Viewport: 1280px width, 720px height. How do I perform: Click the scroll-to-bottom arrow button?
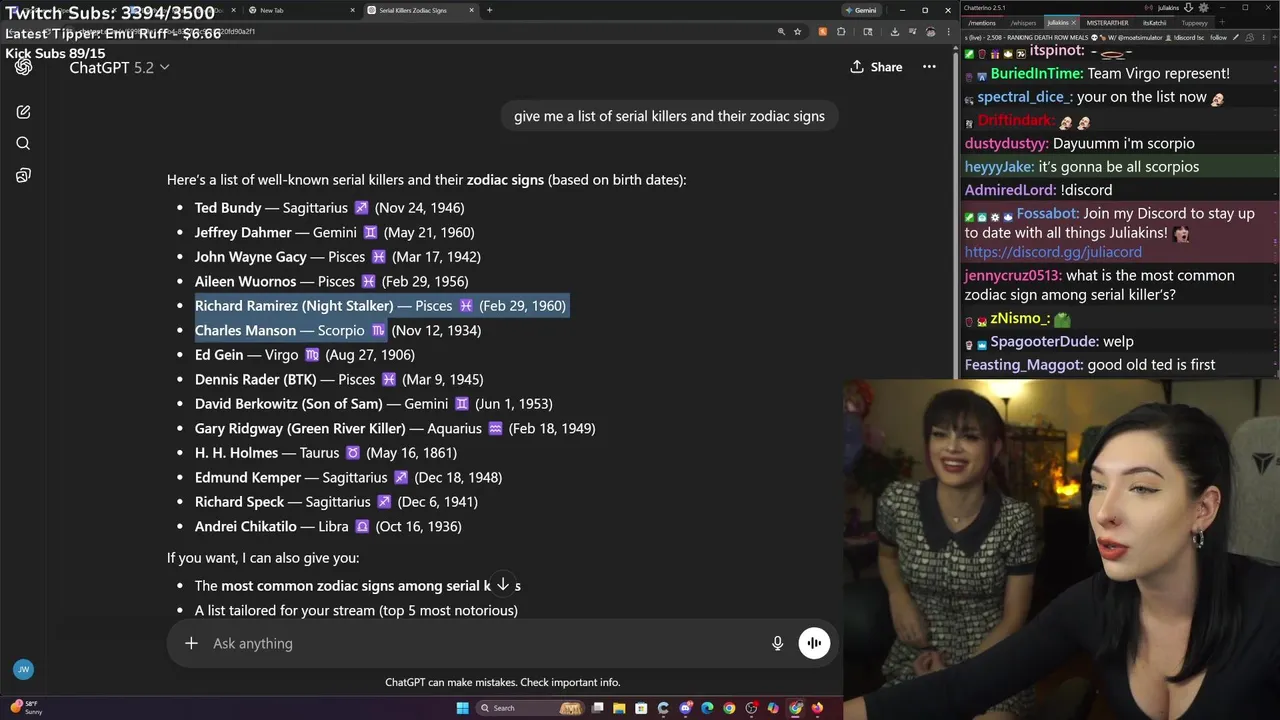tap(503, 585)
